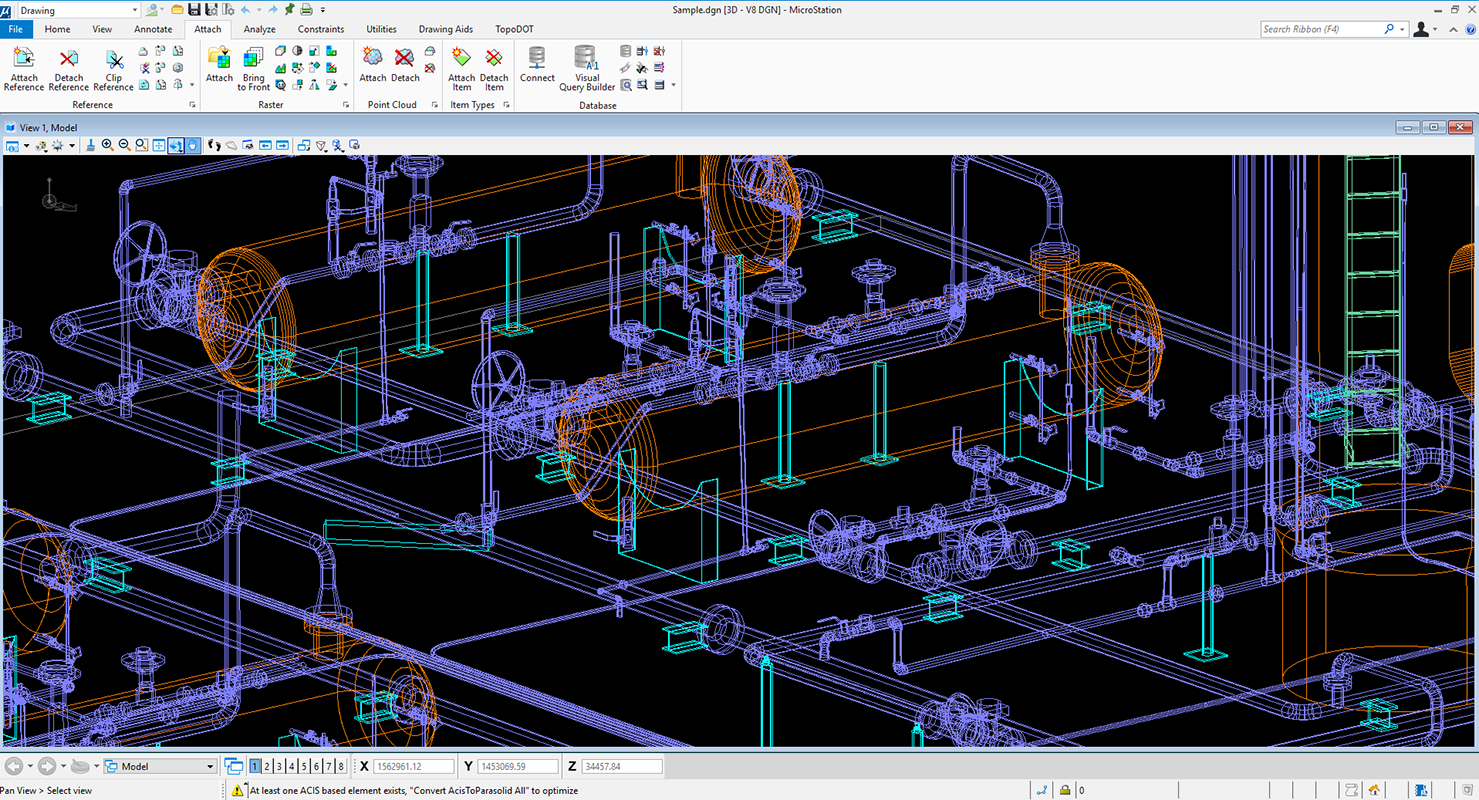Switch to the Analyze ribbon tab
1479x800 pixels.
tap(259, 29)
